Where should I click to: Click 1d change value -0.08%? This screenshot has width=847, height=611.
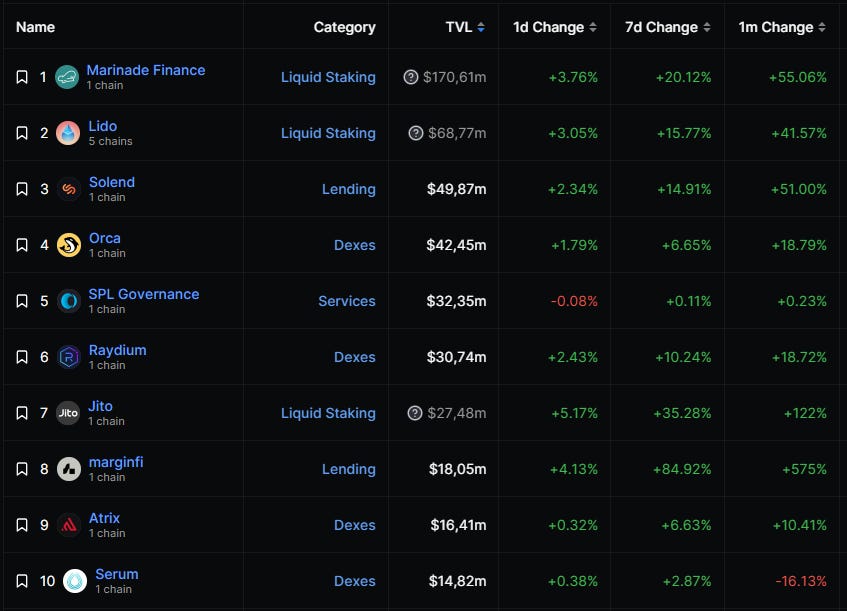574,301
